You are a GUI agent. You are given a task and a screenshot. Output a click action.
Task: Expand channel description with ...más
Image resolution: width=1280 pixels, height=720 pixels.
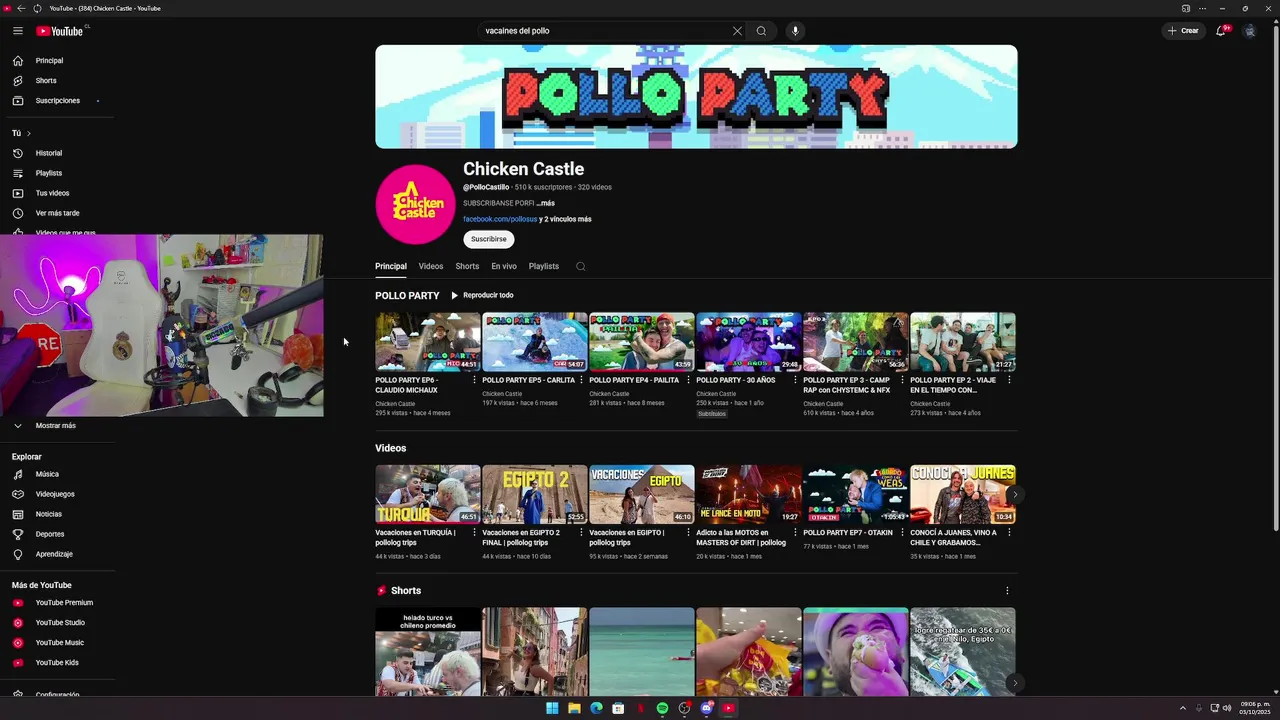545,203
